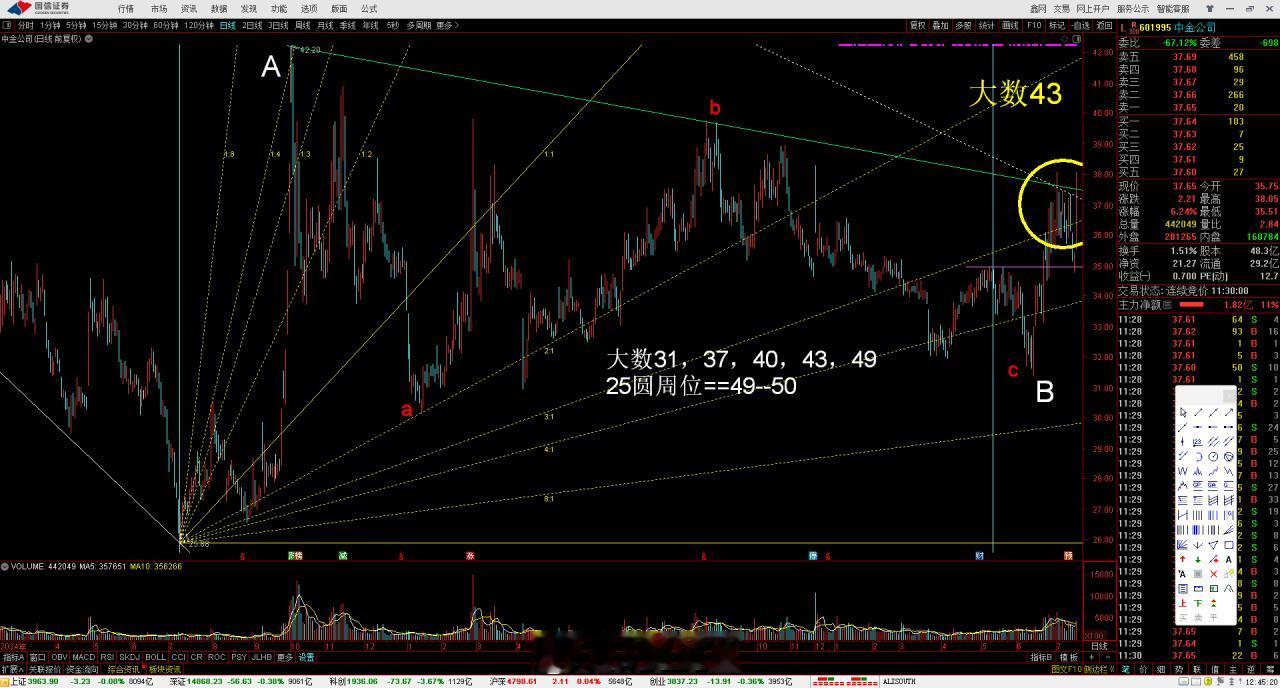Switch to 5分钟 period

[x=76, y=25]
